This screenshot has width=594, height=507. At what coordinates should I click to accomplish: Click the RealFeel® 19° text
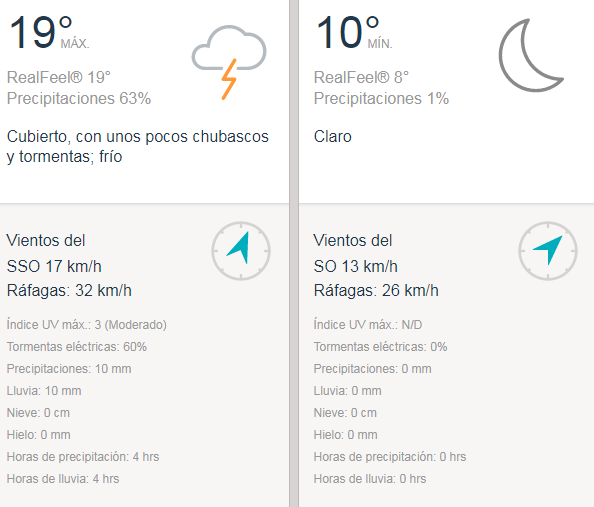(x=59, y=77)
